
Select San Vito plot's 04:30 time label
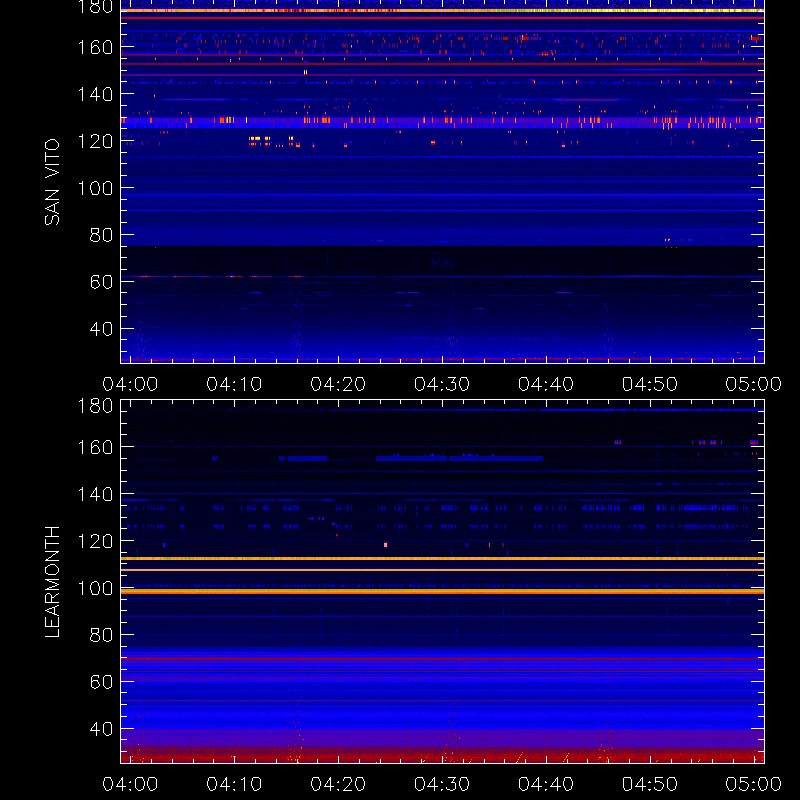coord(442,384)
